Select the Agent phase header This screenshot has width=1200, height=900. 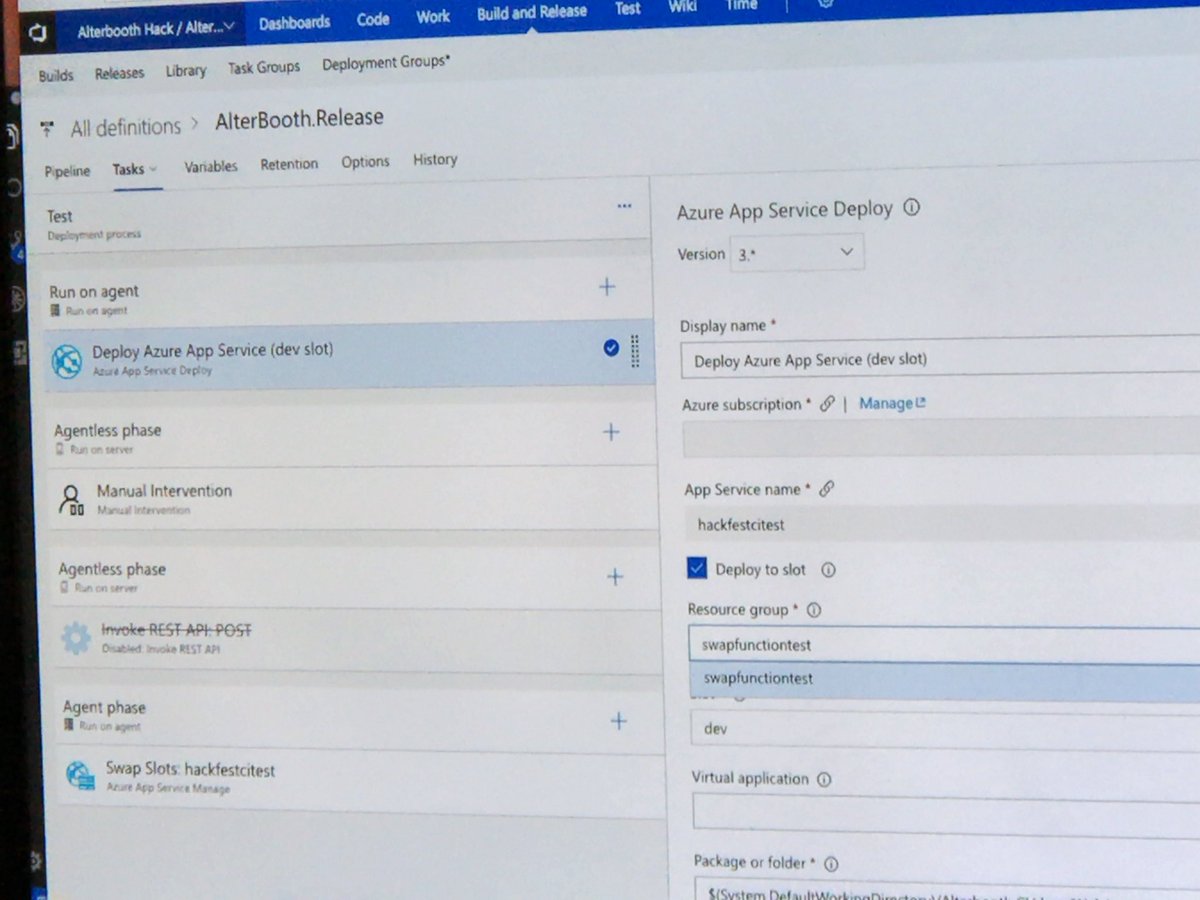(x=357, y=719)
